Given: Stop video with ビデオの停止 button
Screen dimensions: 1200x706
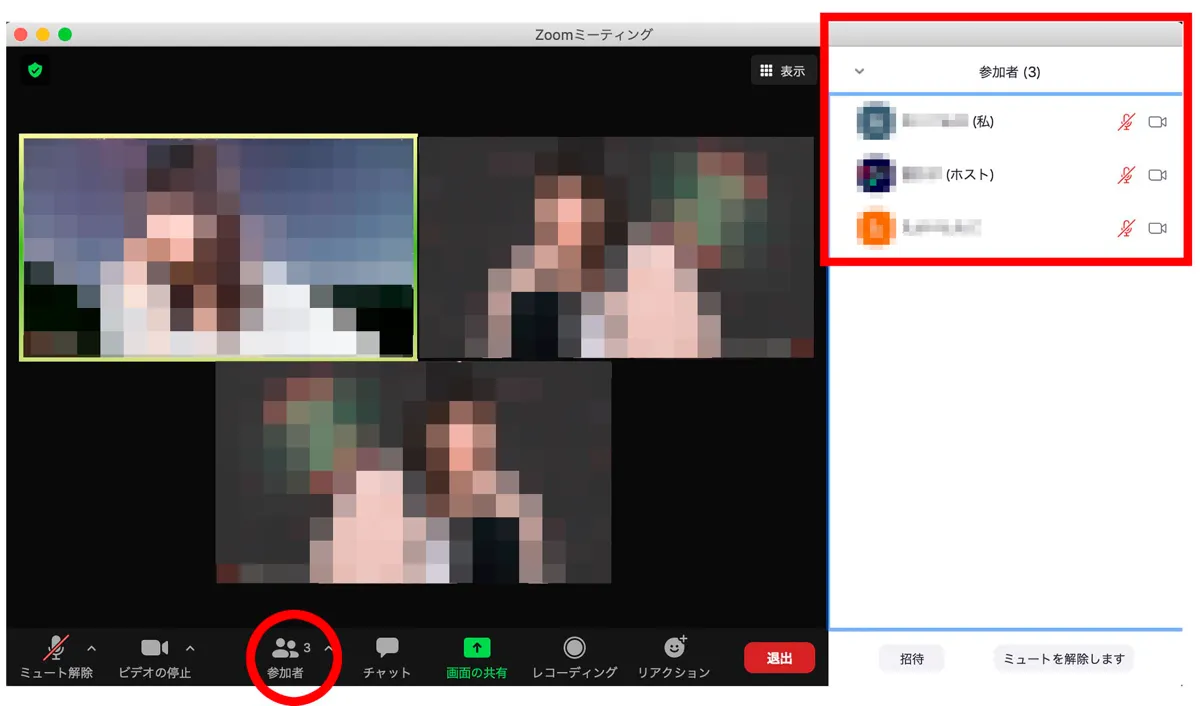Looking at the screenshot, I should tap(154, 657).
